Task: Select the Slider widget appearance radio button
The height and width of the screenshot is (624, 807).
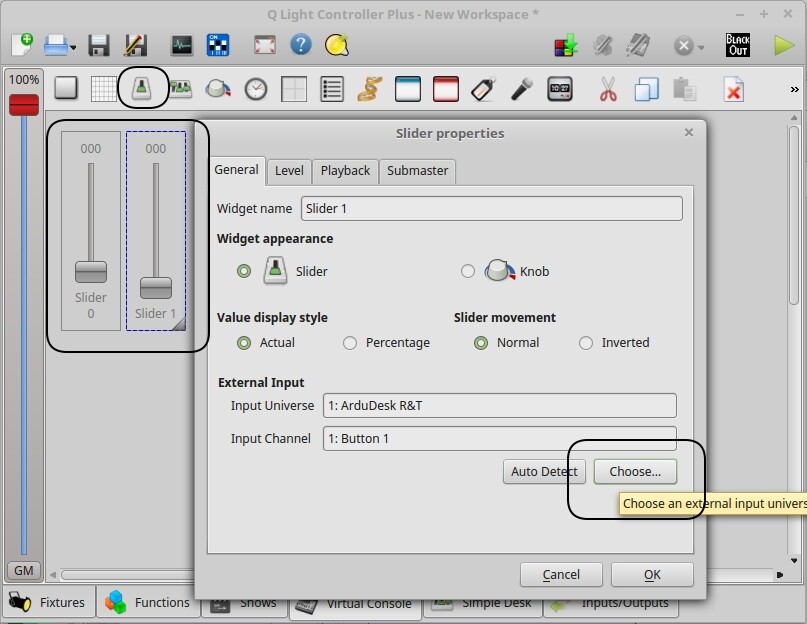Action: coord(245,270)
